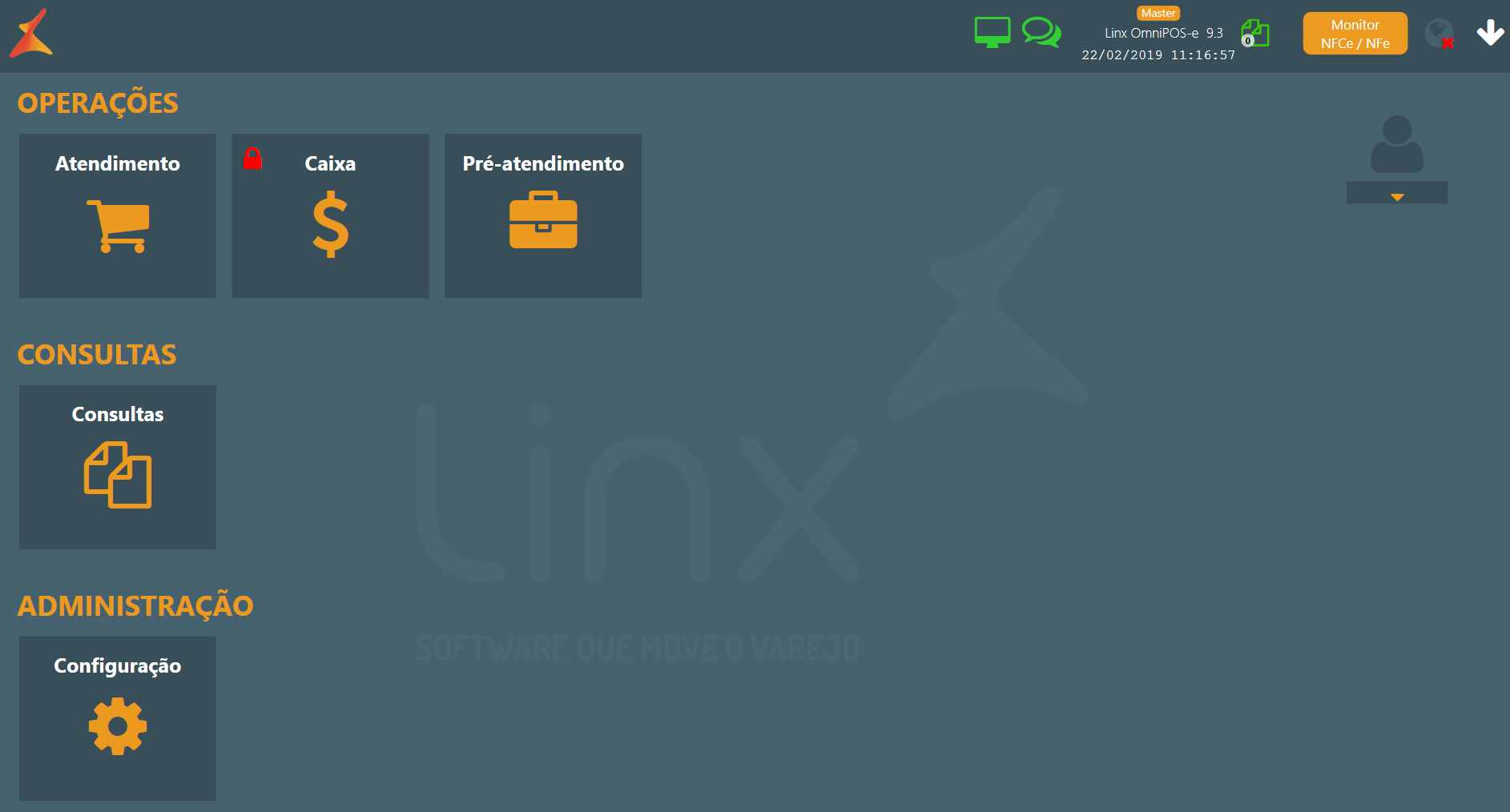Click the green monitor status icon
The height and width of the screenshot is (812, 1510).
pyautogui.click(x=993, y=32)
